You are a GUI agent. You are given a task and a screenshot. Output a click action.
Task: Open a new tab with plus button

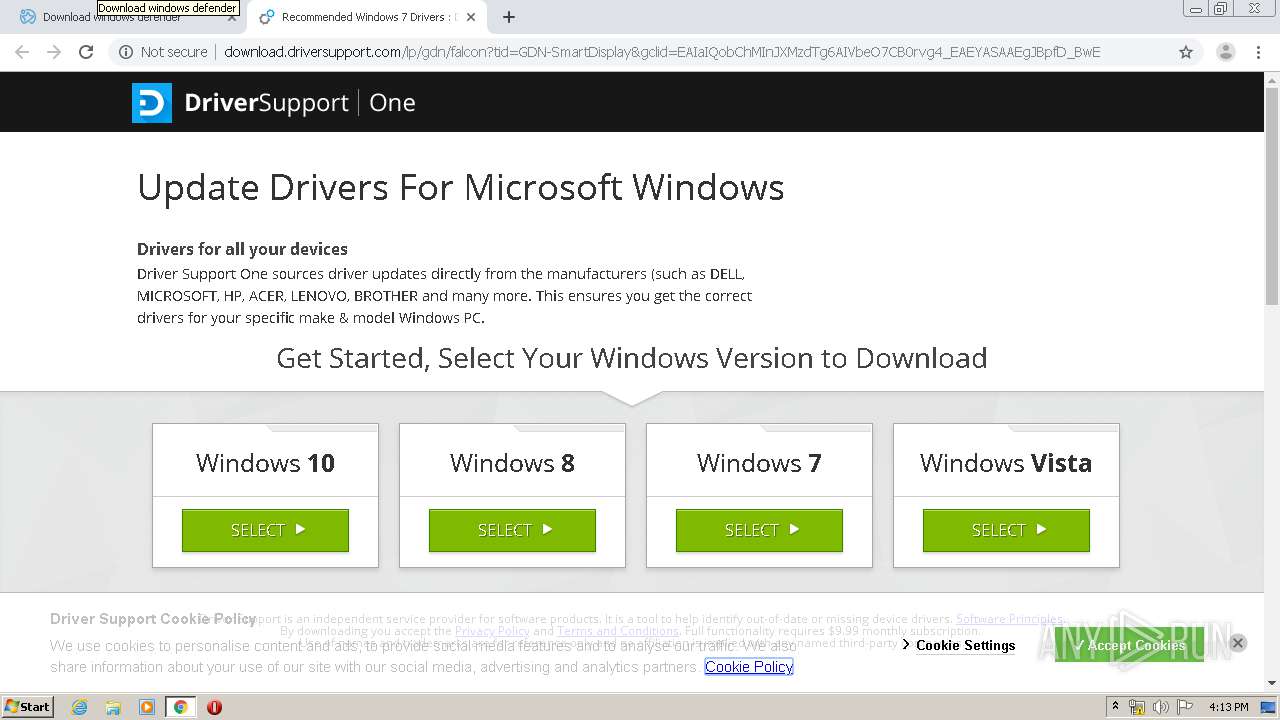[x=509, y=17]
